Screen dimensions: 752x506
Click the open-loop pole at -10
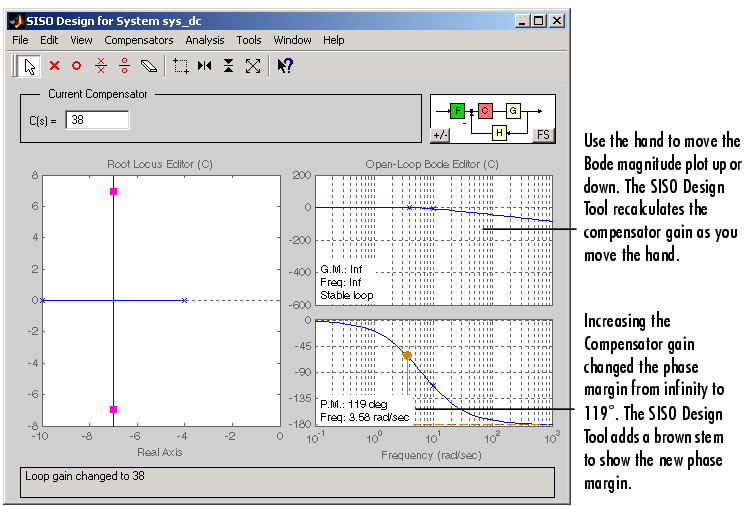[43, 300]
